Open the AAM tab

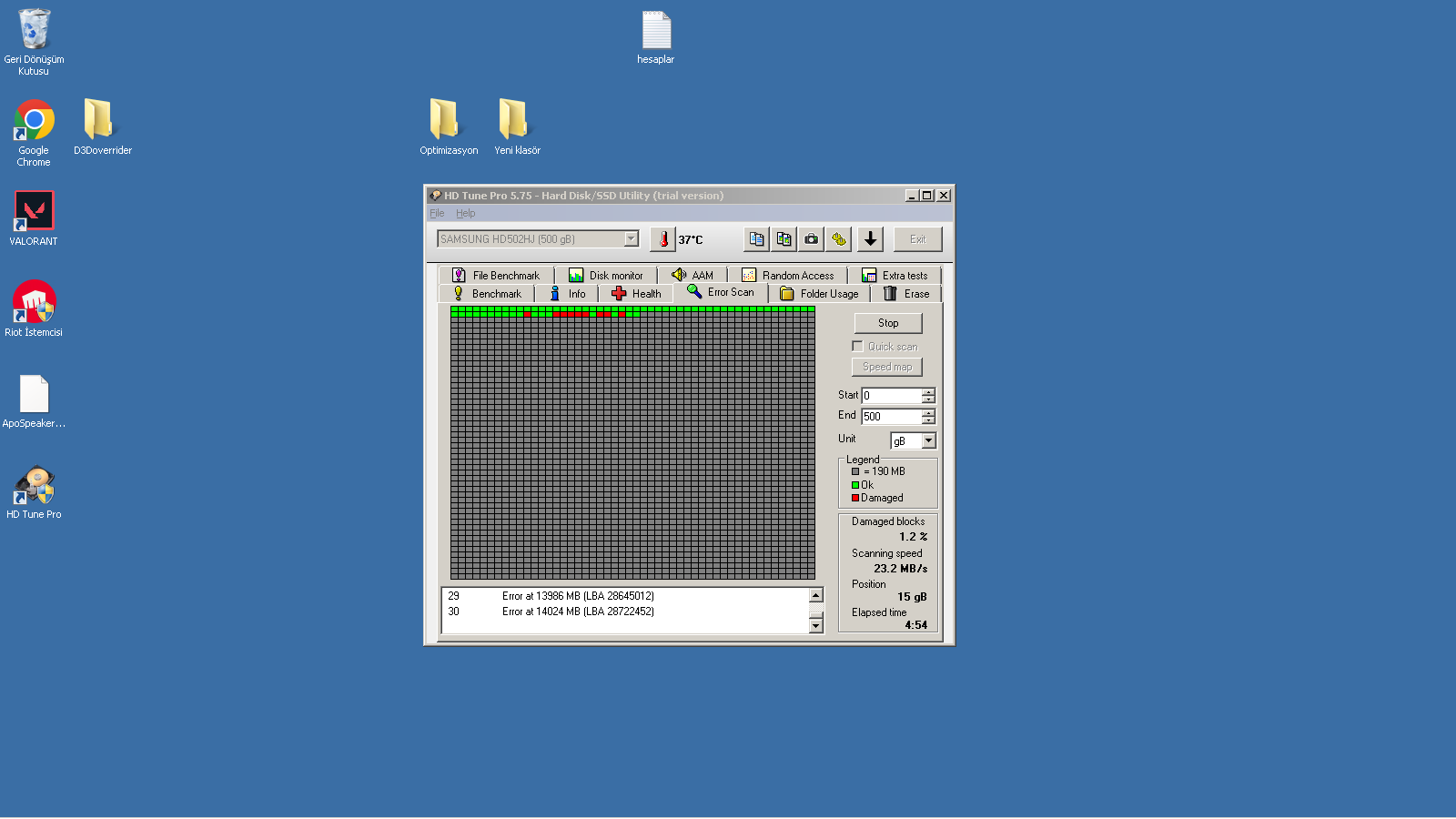(693, 275)
